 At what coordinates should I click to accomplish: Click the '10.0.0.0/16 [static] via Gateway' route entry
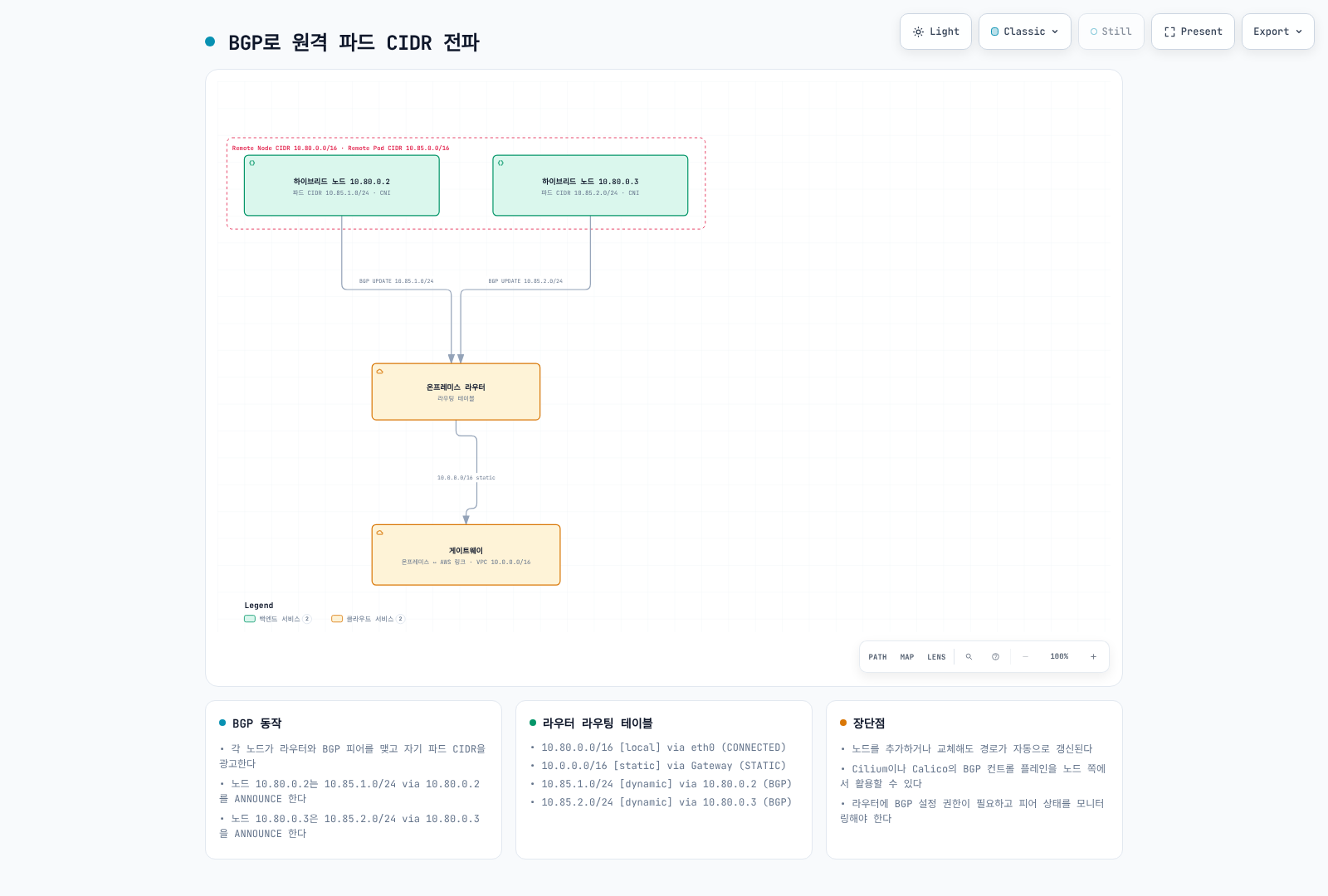point(663,766)
